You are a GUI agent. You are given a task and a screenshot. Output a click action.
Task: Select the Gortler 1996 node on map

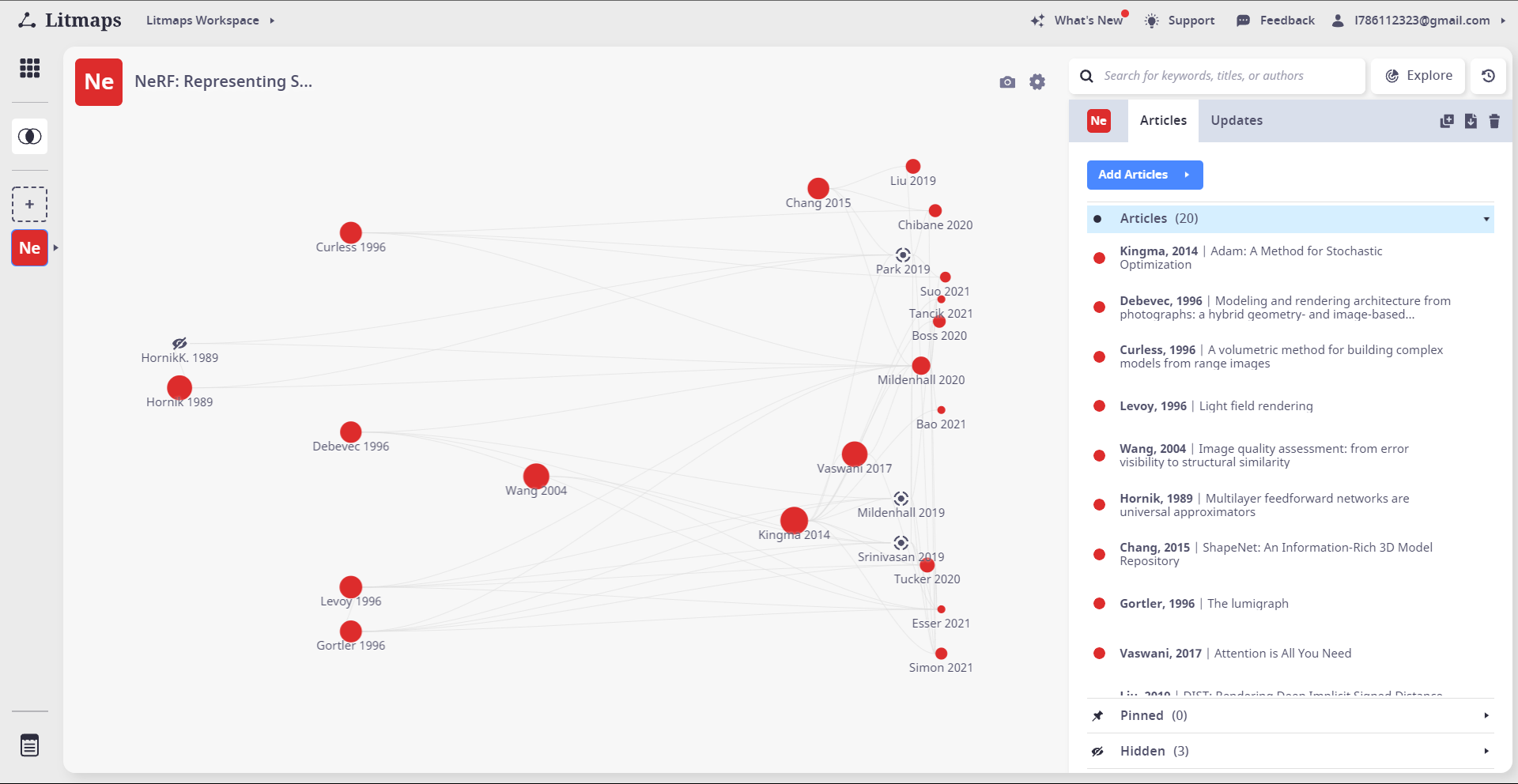coord(351,631)
